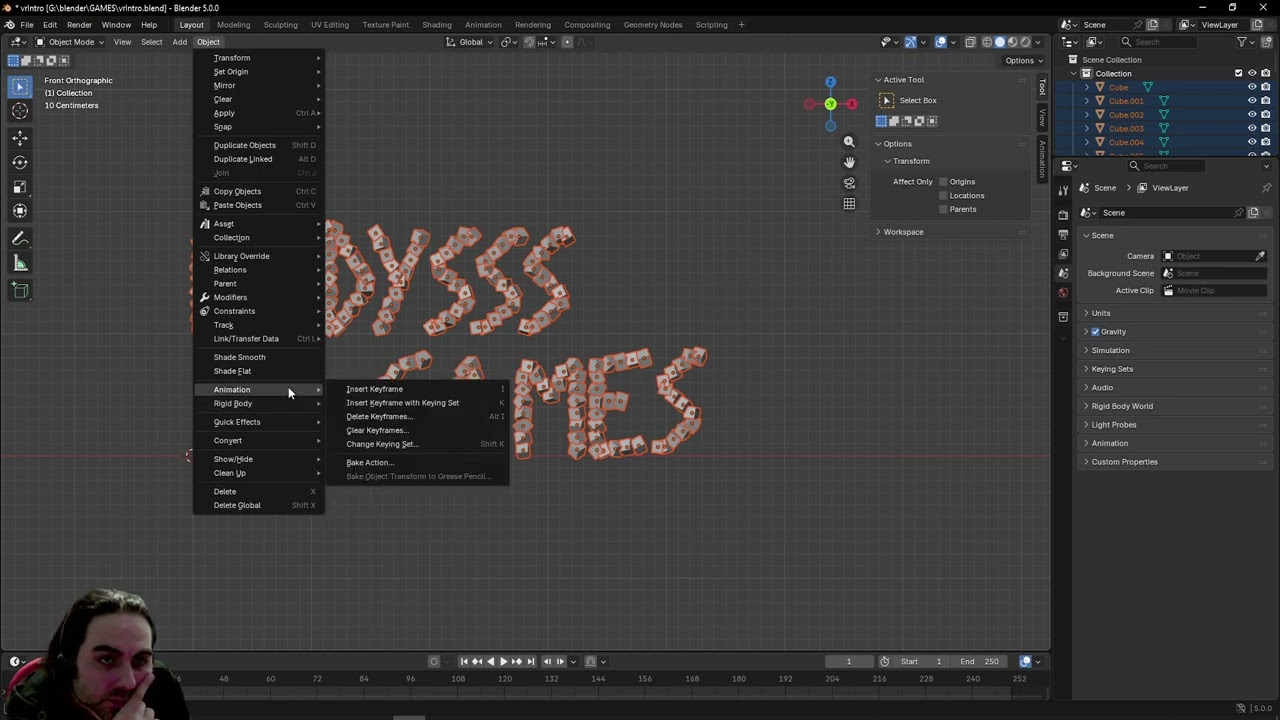Select Shade Smooth in Object menu

point(258,357)
